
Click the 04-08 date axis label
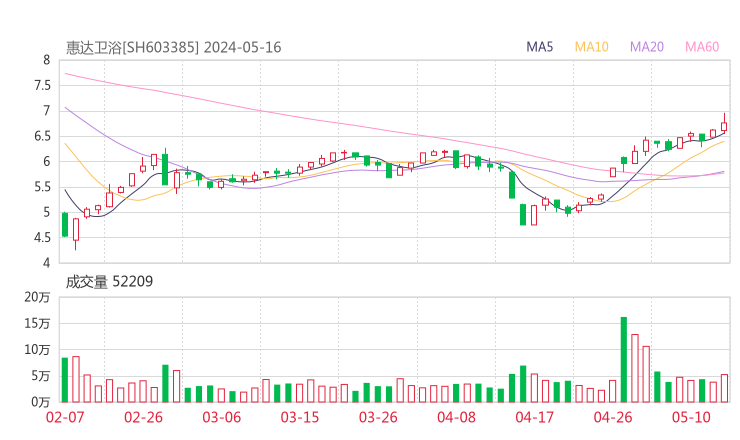pos(456,417)
